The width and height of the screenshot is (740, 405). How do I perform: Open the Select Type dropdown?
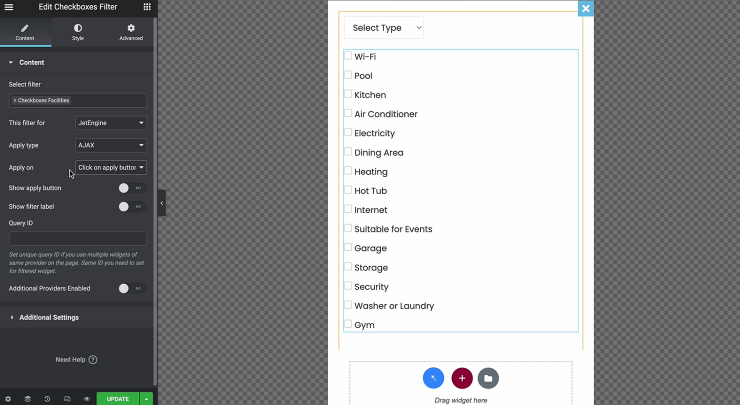point(384,28)
